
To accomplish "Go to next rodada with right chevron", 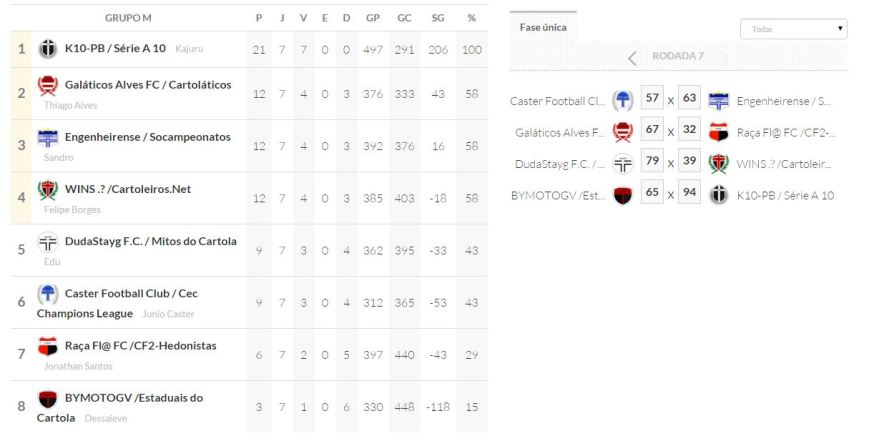I will pos(725,57).
